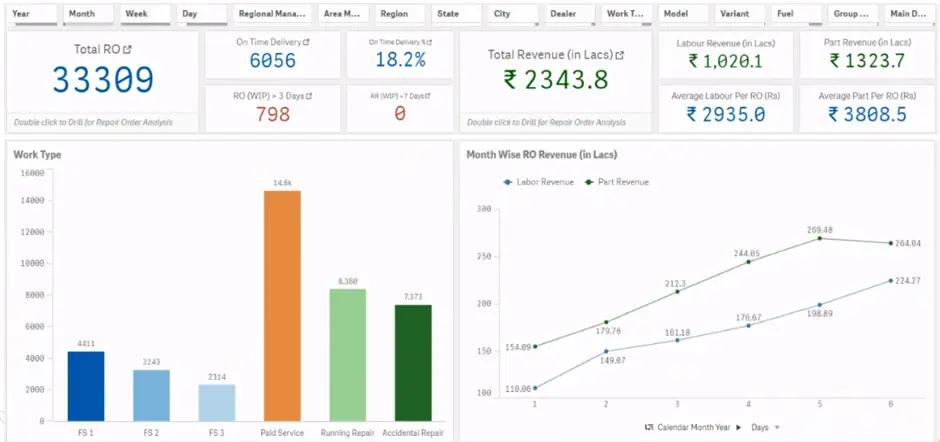Select the Dealer filter field
The height and width of the screenshot is (442, 940).
pos(573,15)
